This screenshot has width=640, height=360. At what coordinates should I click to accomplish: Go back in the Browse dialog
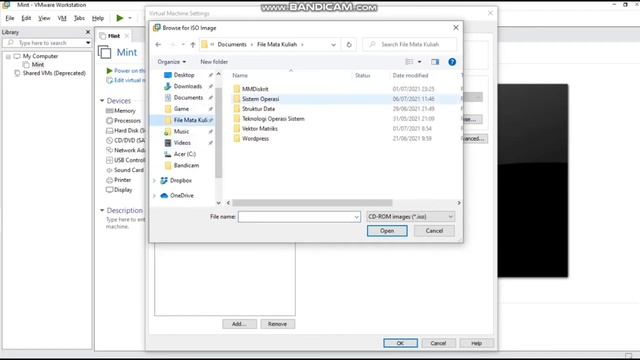pyautogui.click(x=158, y=44)
